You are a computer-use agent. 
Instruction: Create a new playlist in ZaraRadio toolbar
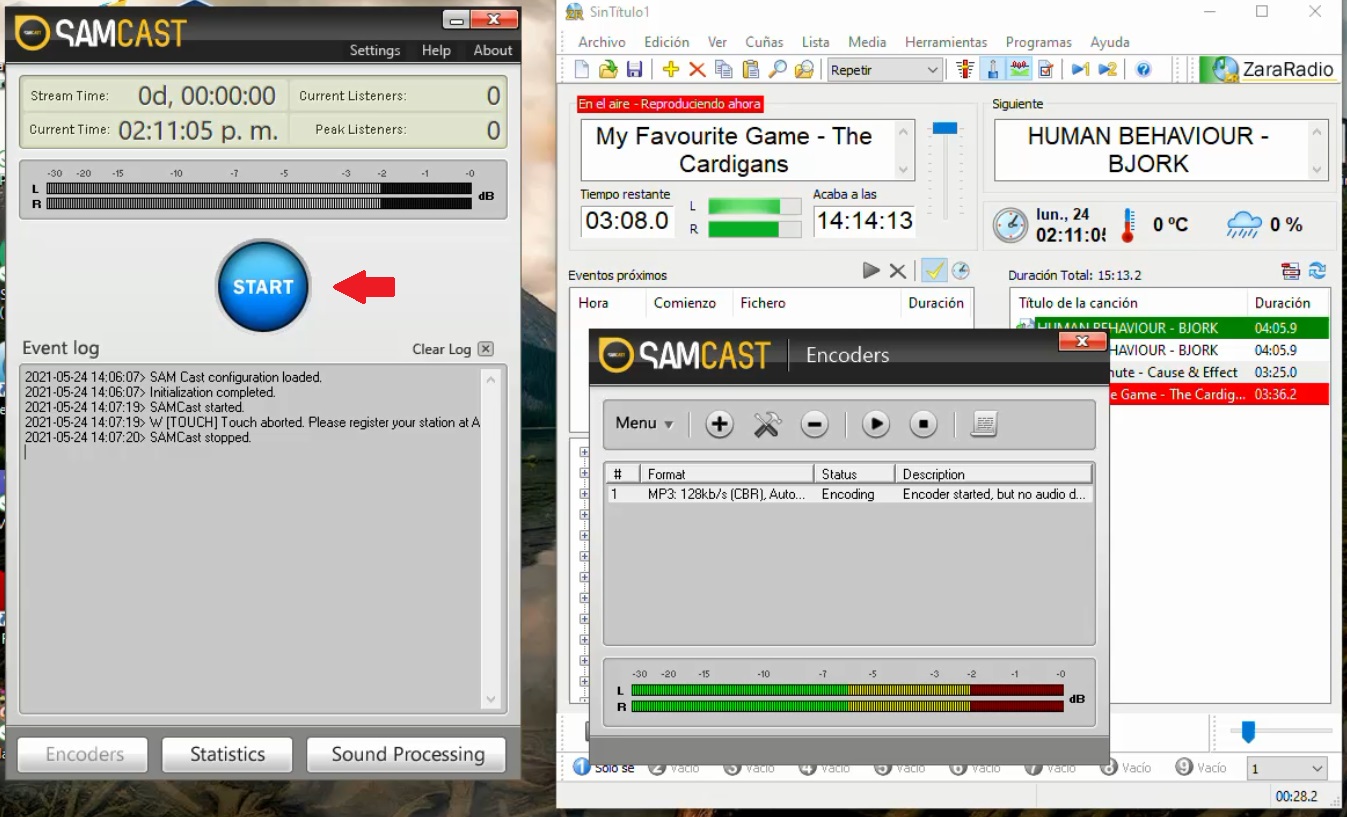582,69
